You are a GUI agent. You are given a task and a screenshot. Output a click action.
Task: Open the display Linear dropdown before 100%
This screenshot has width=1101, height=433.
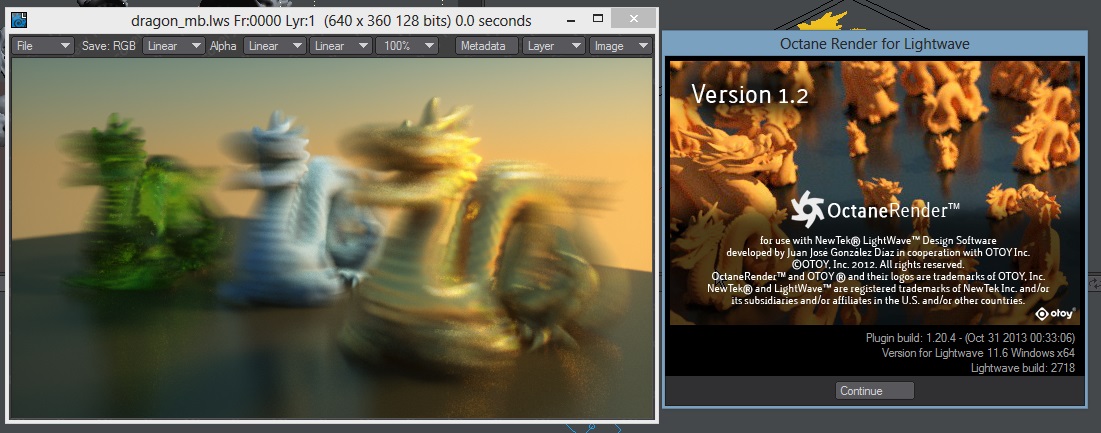click(x=341, y=46)
